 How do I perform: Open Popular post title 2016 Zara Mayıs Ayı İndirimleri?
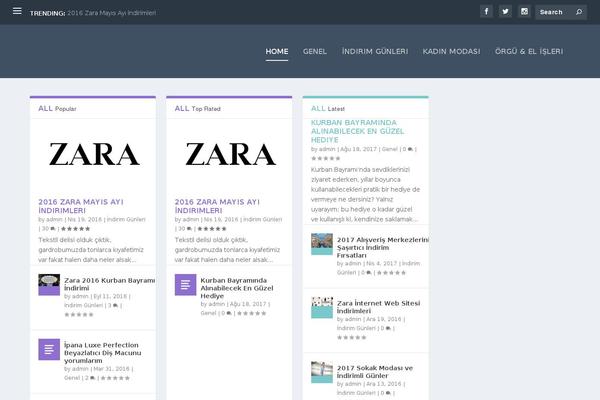(x=81, y=206)
